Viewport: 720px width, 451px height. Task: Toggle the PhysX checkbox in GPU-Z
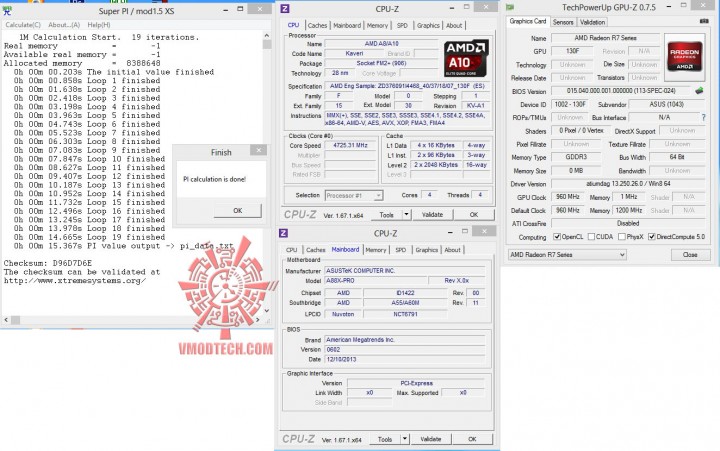point(622,237)
